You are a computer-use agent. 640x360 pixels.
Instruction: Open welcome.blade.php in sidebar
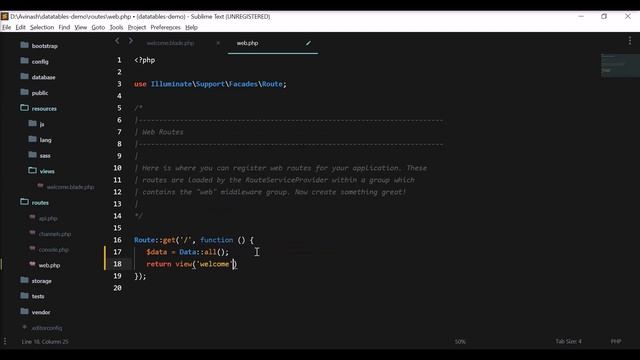click(70, 187)
